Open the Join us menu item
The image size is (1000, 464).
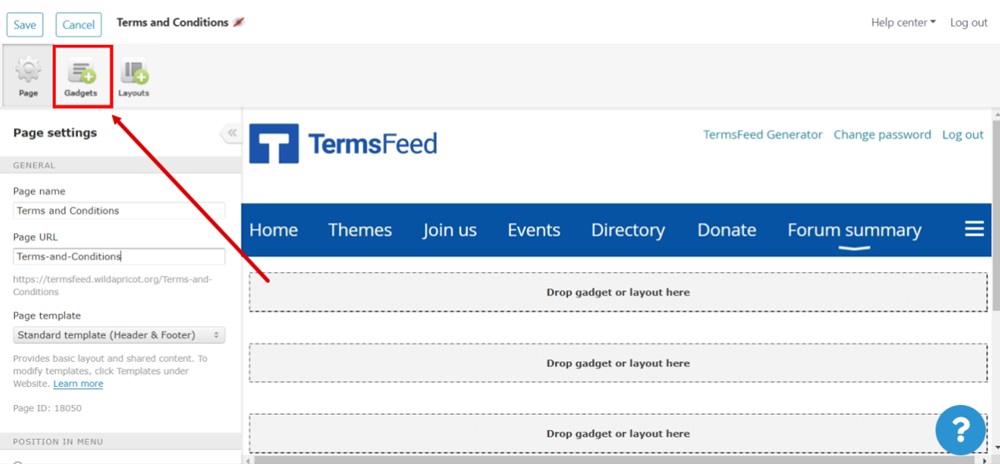coord(450,230)
